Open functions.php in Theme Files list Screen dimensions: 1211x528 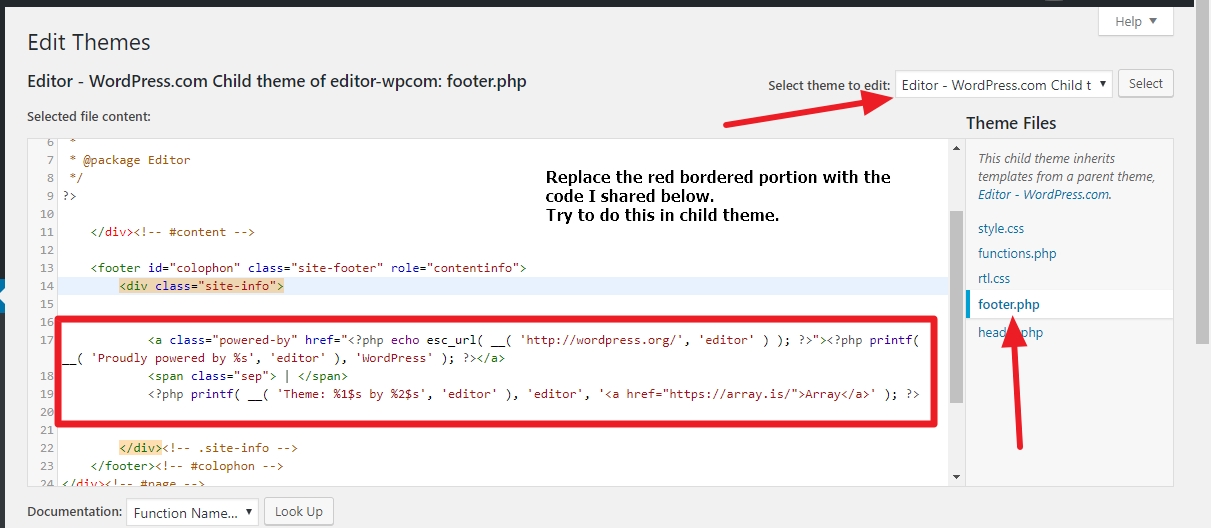[1017, 254]
